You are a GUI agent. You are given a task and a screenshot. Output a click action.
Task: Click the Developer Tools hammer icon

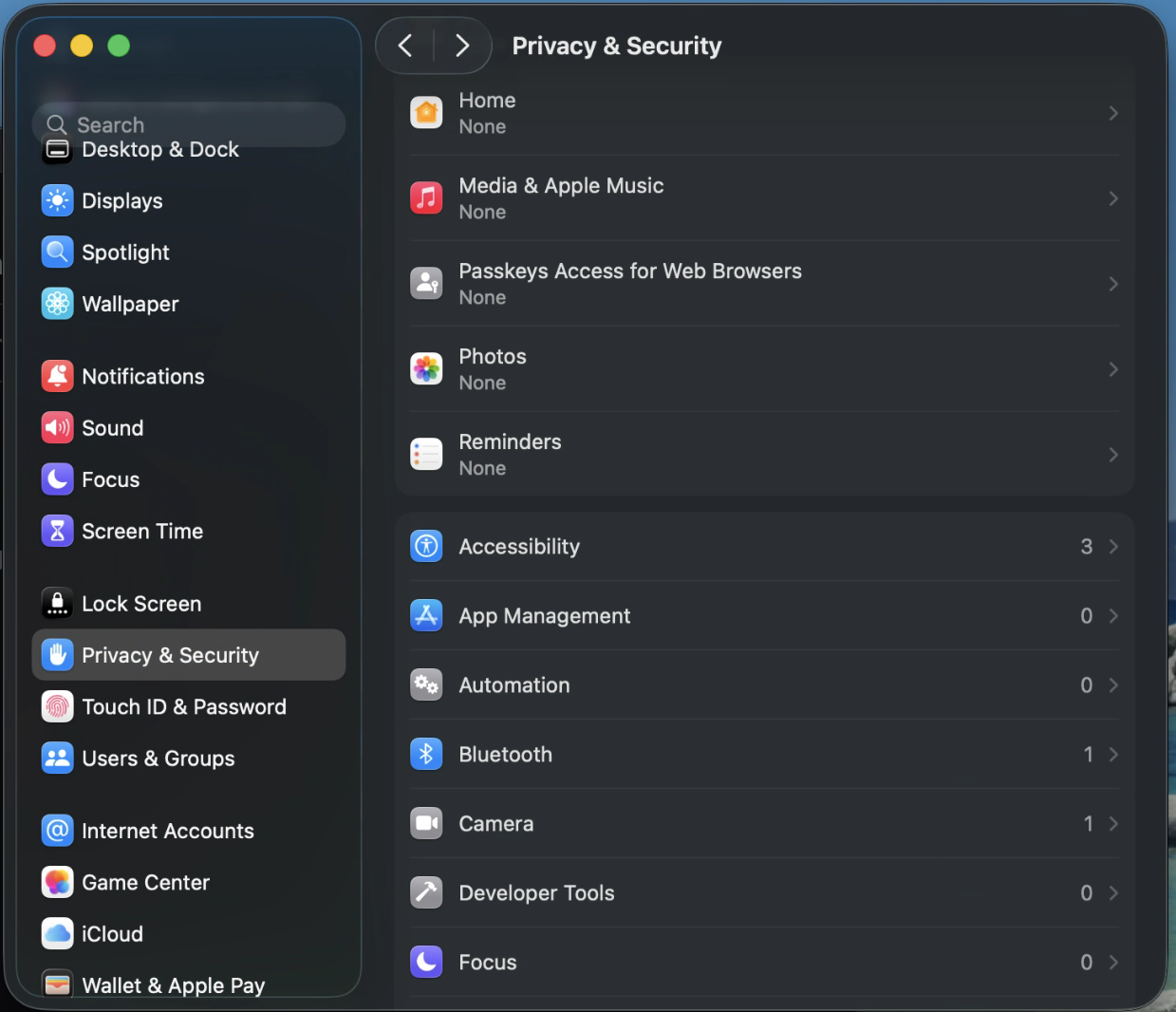coord(426,892)
